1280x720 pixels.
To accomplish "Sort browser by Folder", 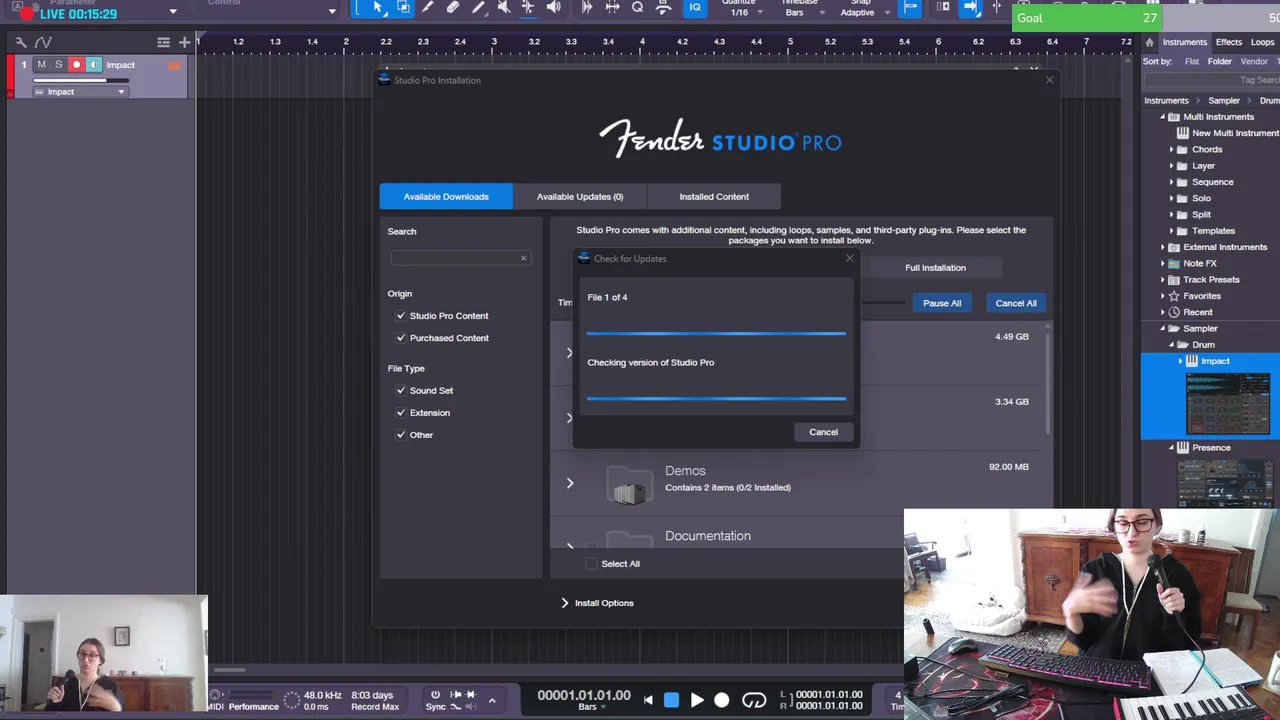I will click(x=1219, y=62).
